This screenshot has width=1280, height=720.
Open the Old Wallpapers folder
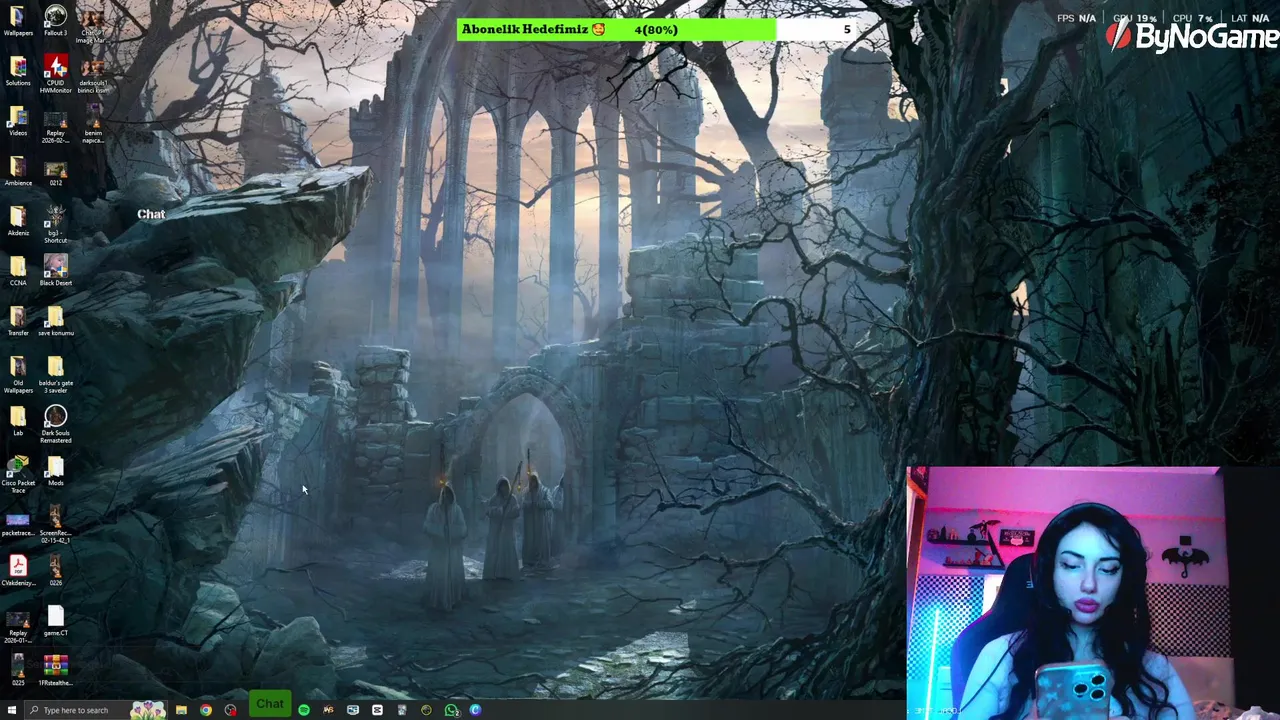[18, 374]
